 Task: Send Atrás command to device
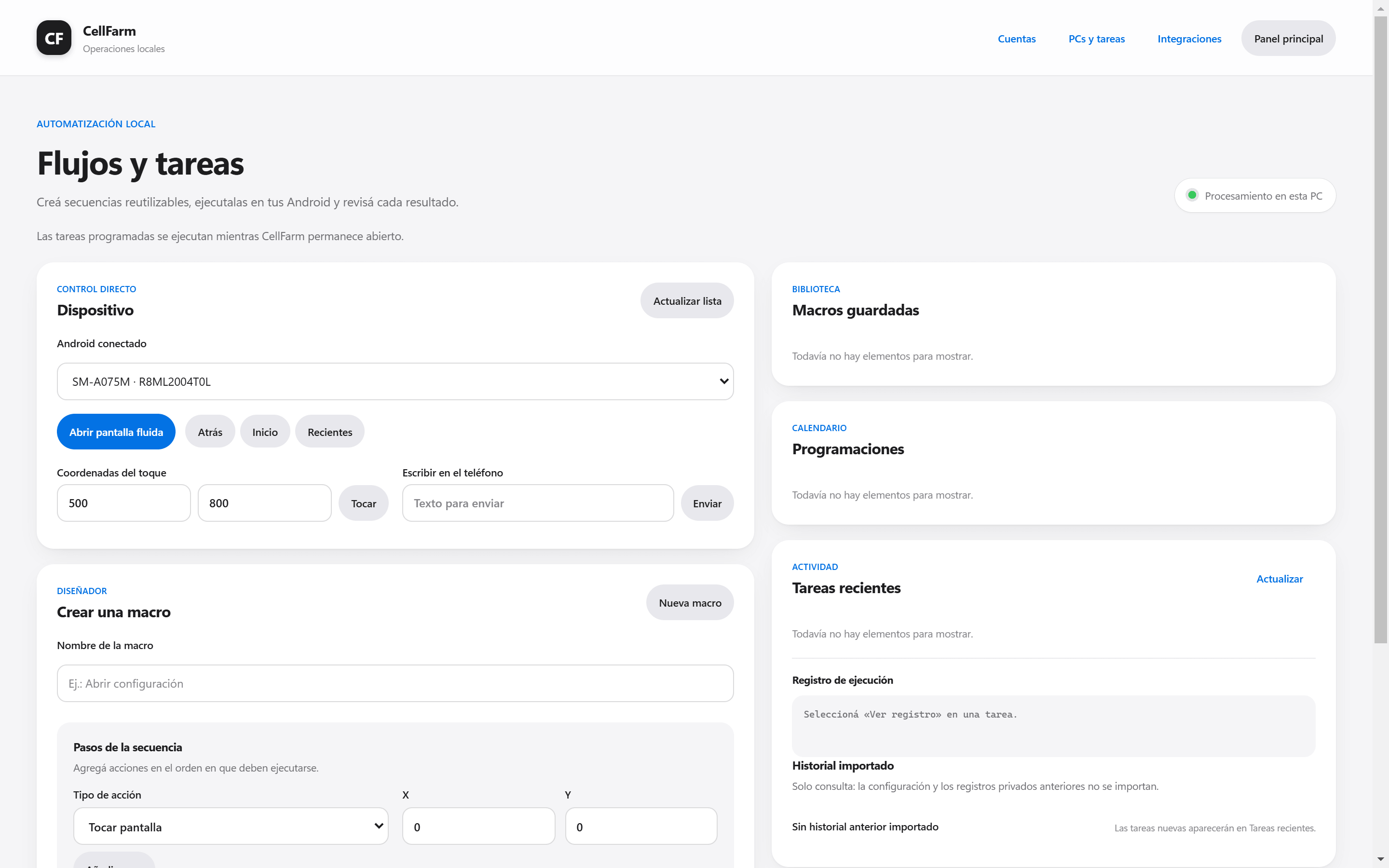tap(209, 432)
